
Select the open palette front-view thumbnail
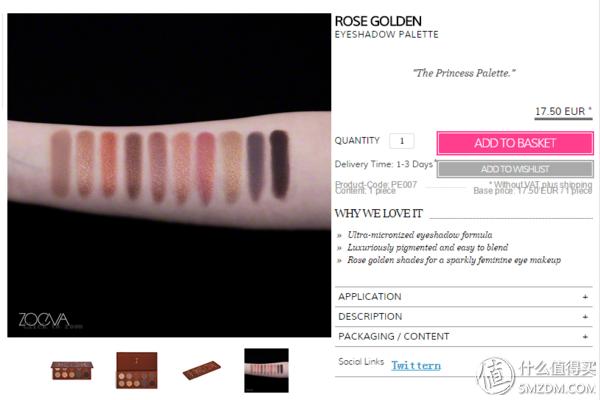(x=72, y=370)
